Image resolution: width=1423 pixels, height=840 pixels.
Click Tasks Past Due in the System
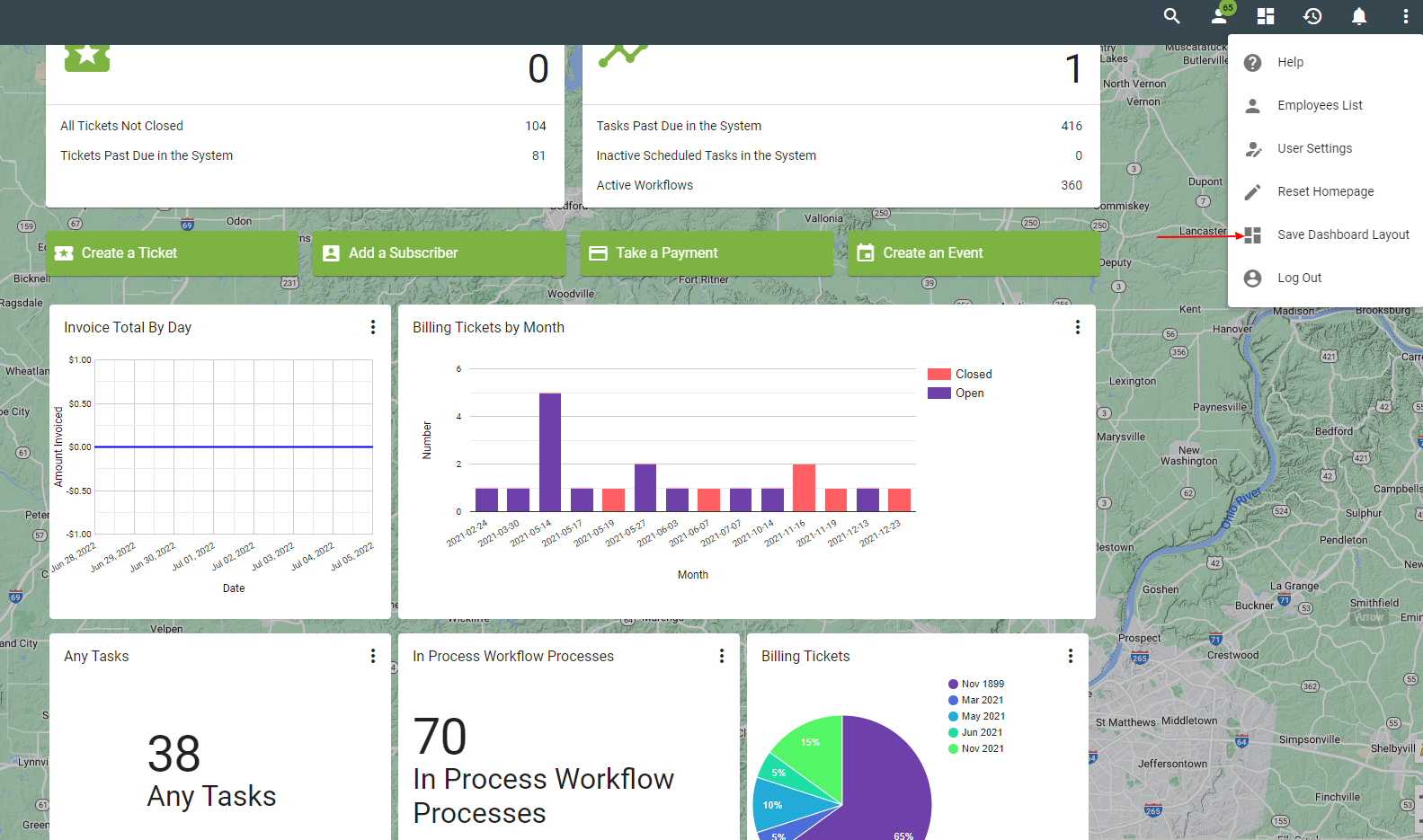tap(840, 126)
